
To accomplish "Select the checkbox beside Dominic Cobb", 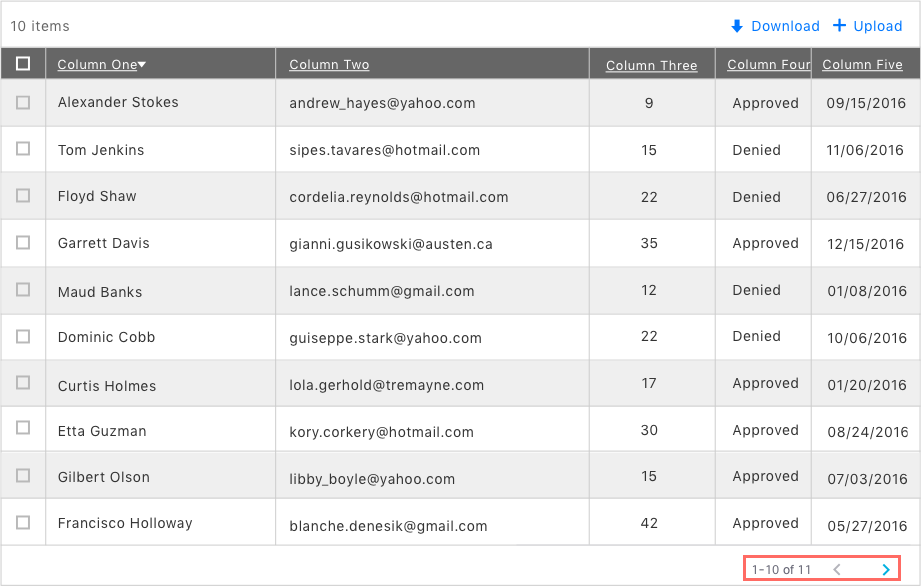I will point(23,336).
